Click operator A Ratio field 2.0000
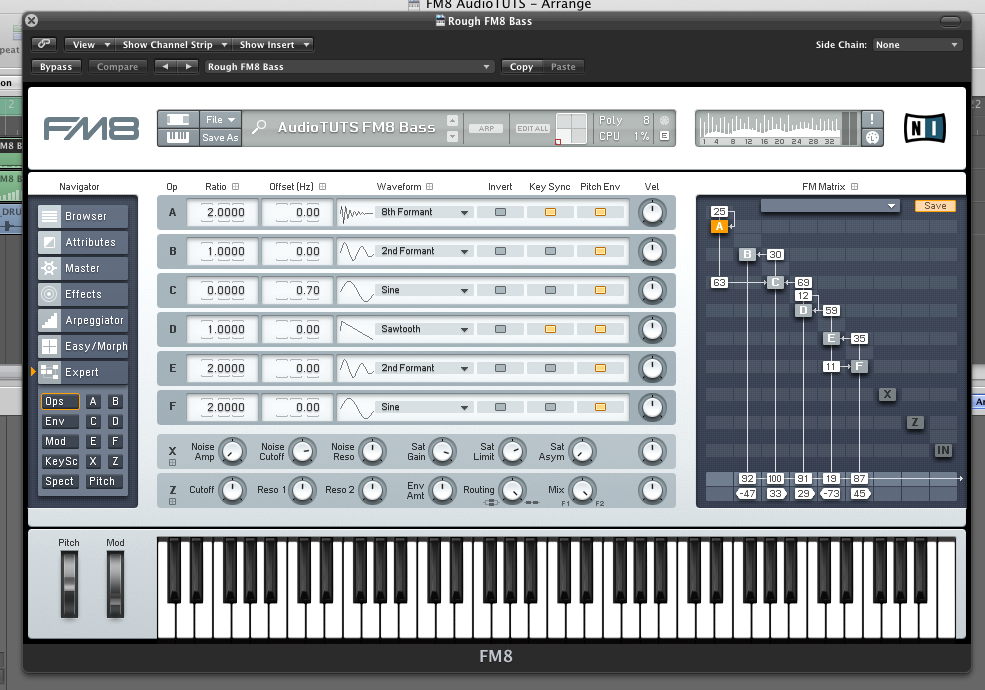 coord(222,212)
